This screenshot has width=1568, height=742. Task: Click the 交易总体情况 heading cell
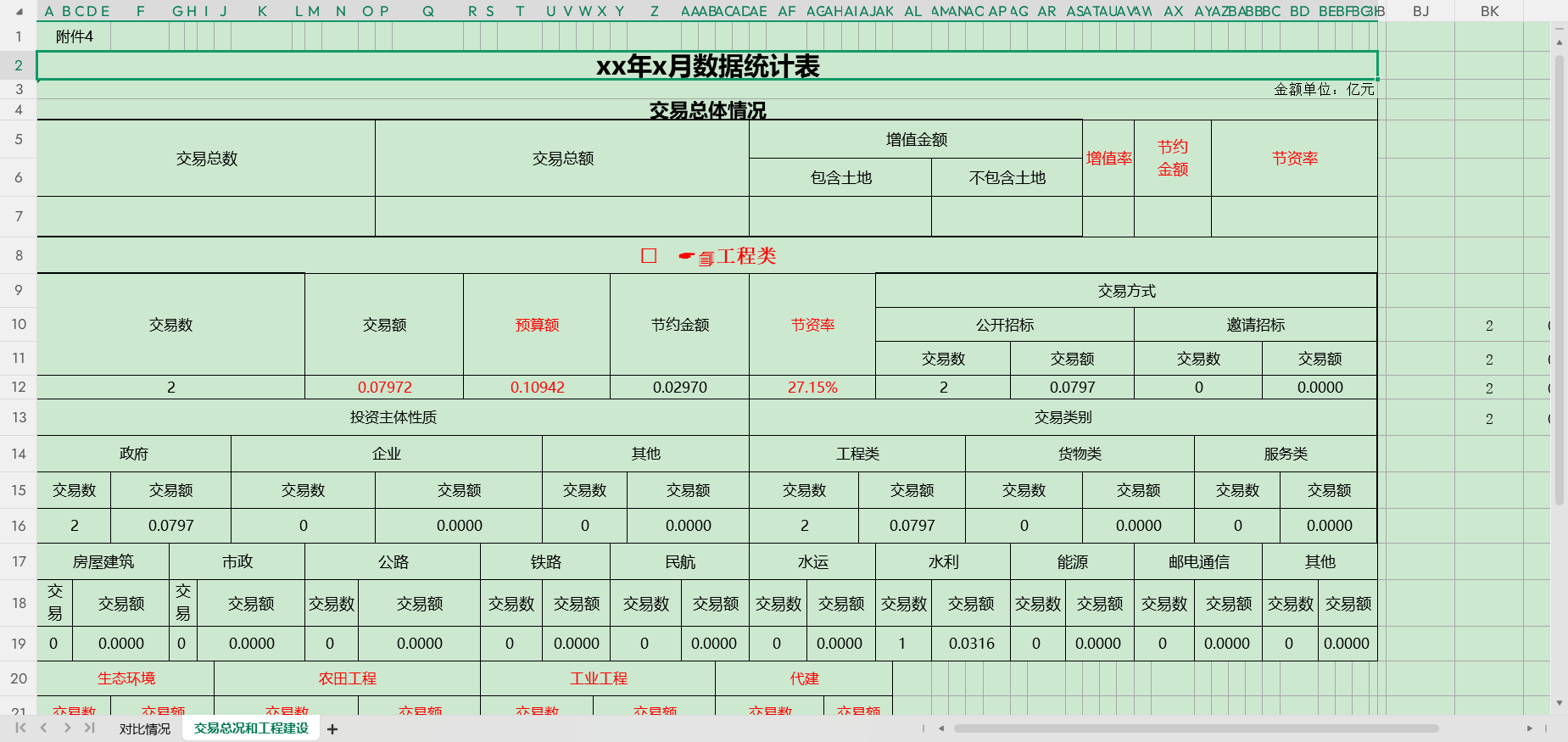[x=707, y=109]
